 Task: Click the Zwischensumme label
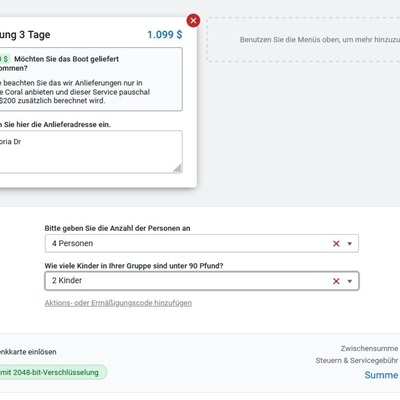[369, 348]
